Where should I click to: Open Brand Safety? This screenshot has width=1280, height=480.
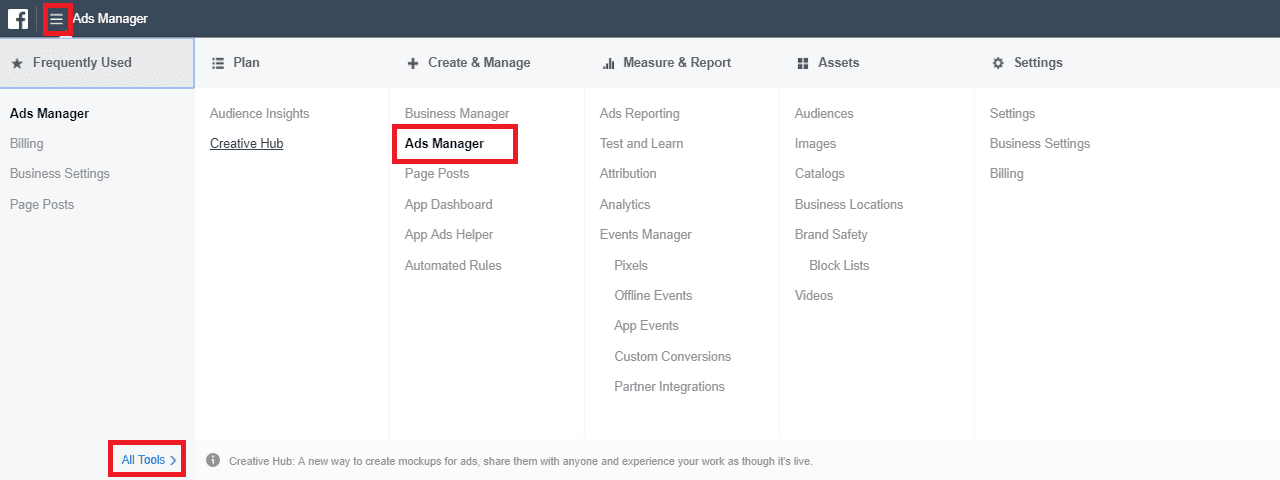point(831,234)
